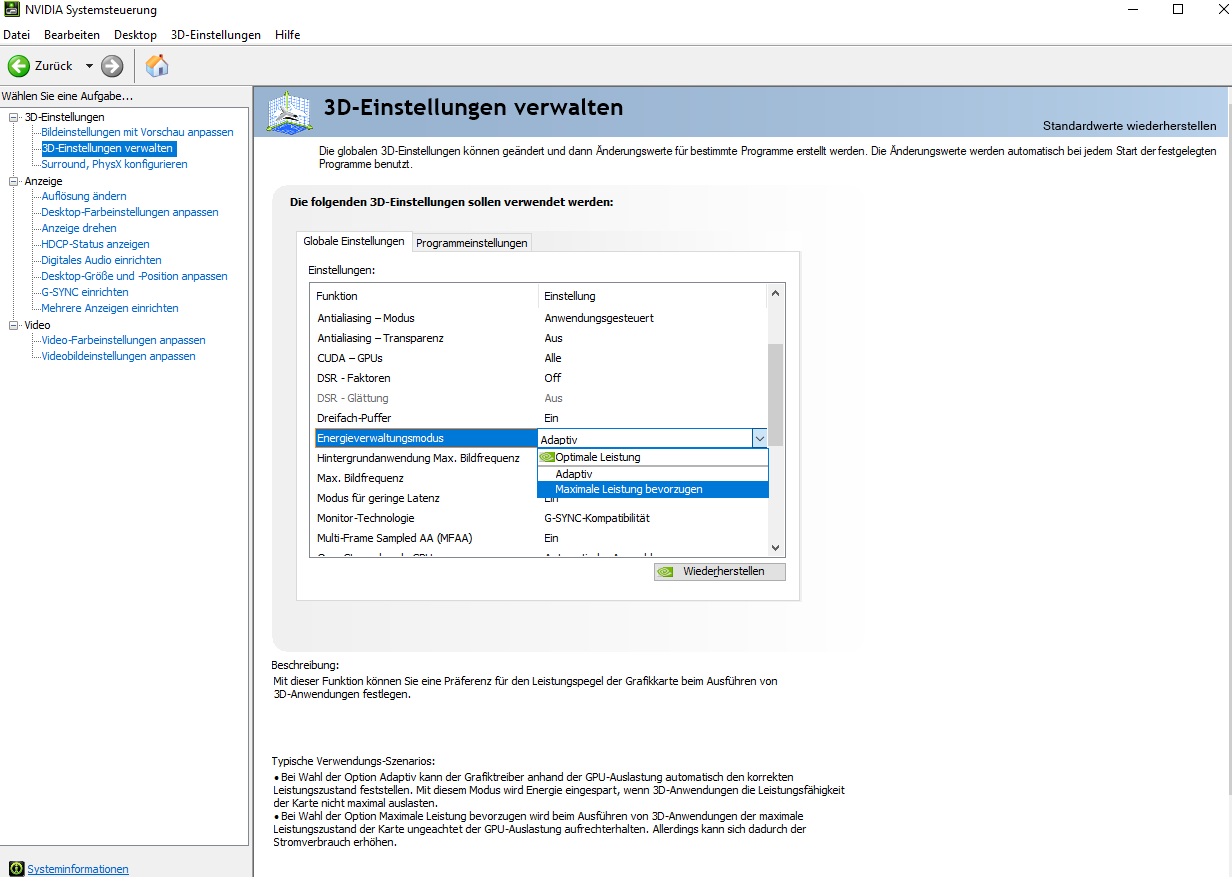Close the Energieverwaltungsmodus dropdown arrow
Screen dimensions: 1232x877
(x=759, y=438)
